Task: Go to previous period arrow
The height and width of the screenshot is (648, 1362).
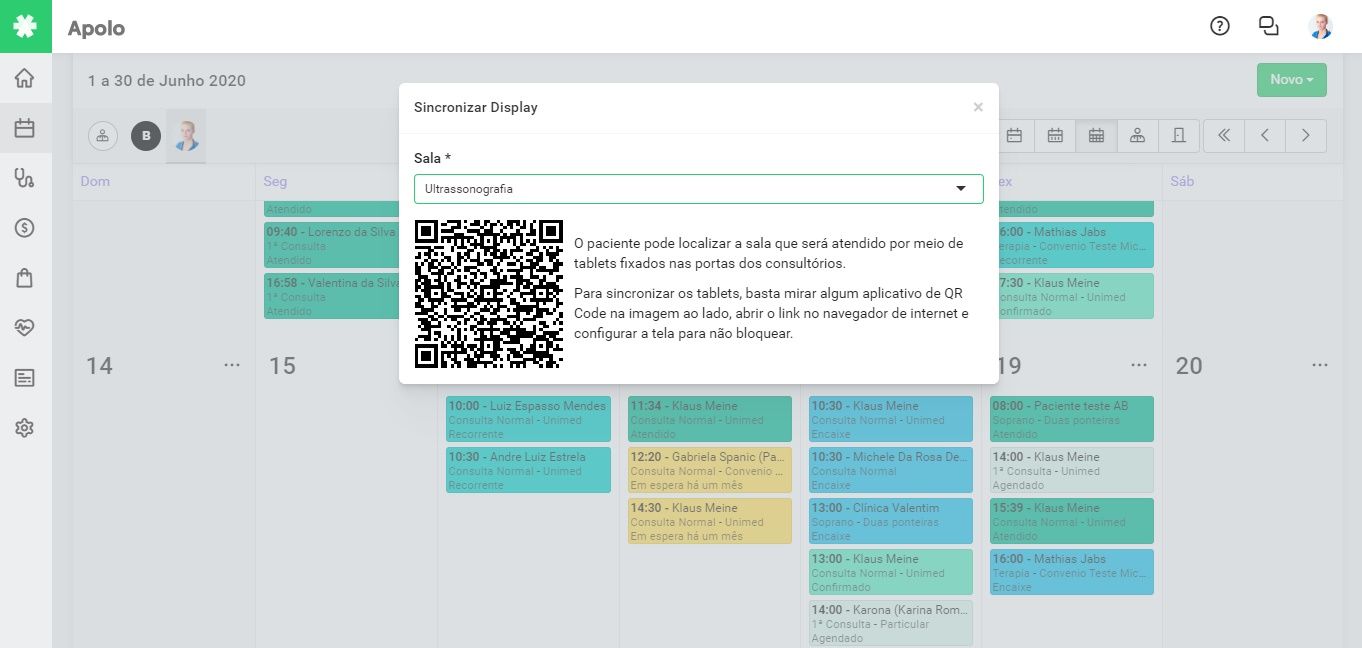Action: [x=1265, y=136]
